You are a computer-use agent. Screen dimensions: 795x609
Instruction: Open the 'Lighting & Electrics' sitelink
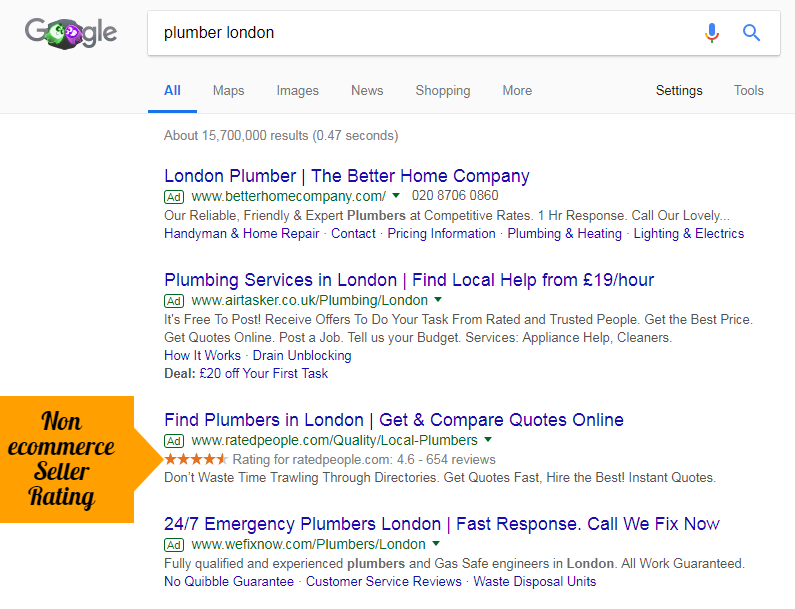click(689, 234)
